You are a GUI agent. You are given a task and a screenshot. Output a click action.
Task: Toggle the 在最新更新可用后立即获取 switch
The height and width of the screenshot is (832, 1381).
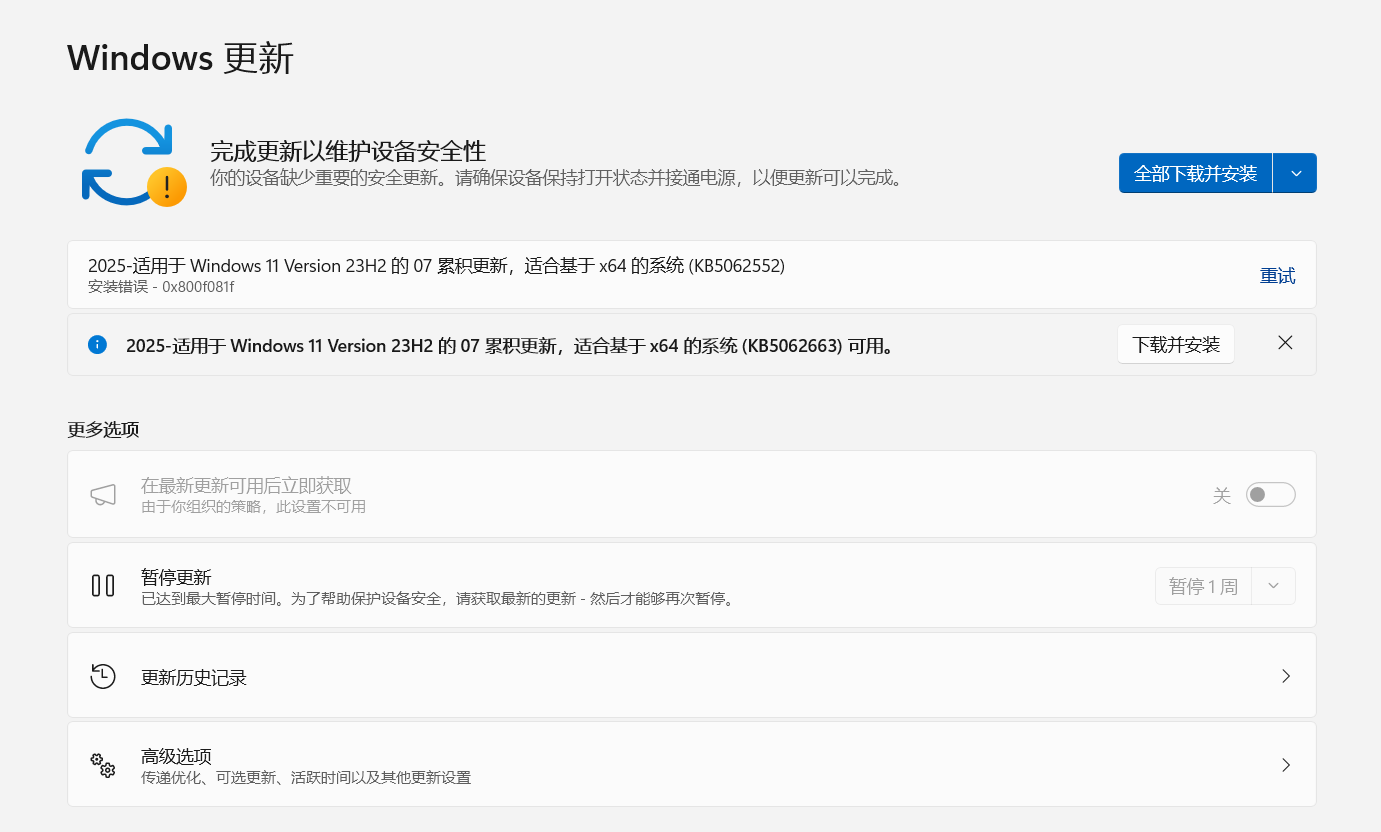(x=1270, y=495)
